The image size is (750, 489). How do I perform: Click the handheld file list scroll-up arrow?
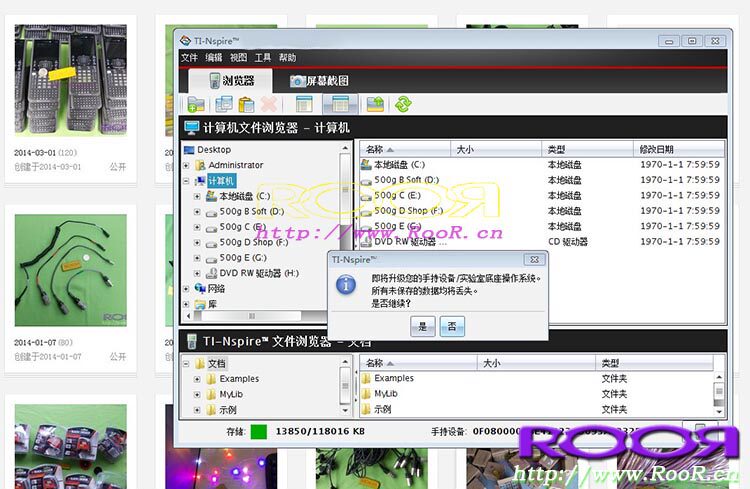(718, 377)
